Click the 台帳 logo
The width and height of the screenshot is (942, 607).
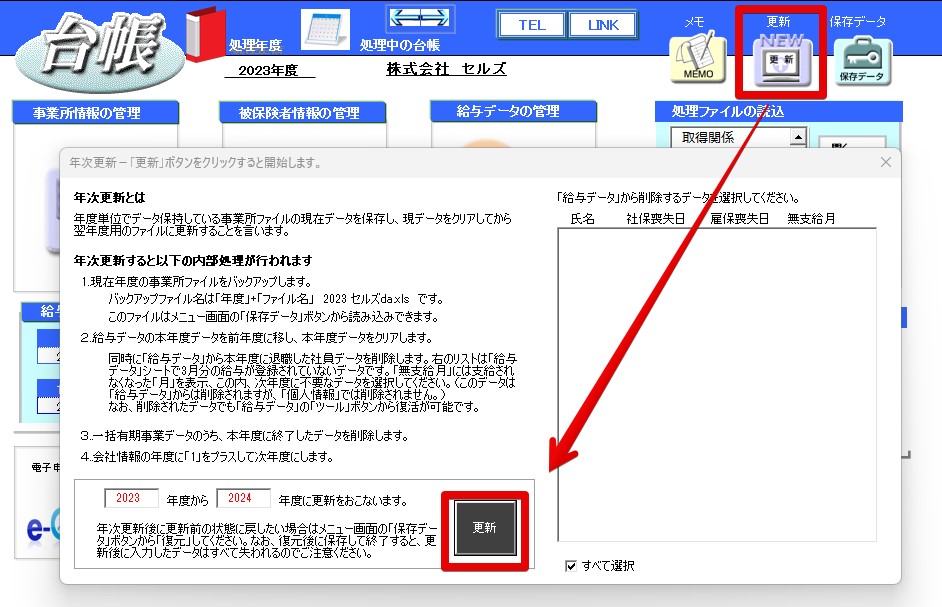(100, 51)
